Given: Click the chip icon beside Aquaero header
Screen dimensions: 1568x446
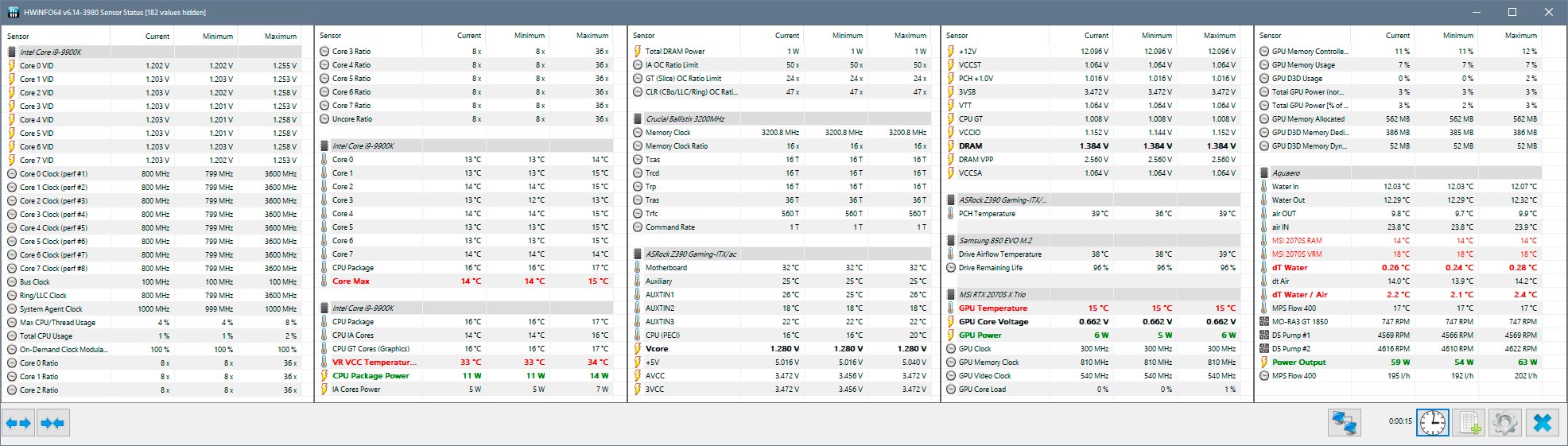Looking at the screenshot, I should 1264,173.
